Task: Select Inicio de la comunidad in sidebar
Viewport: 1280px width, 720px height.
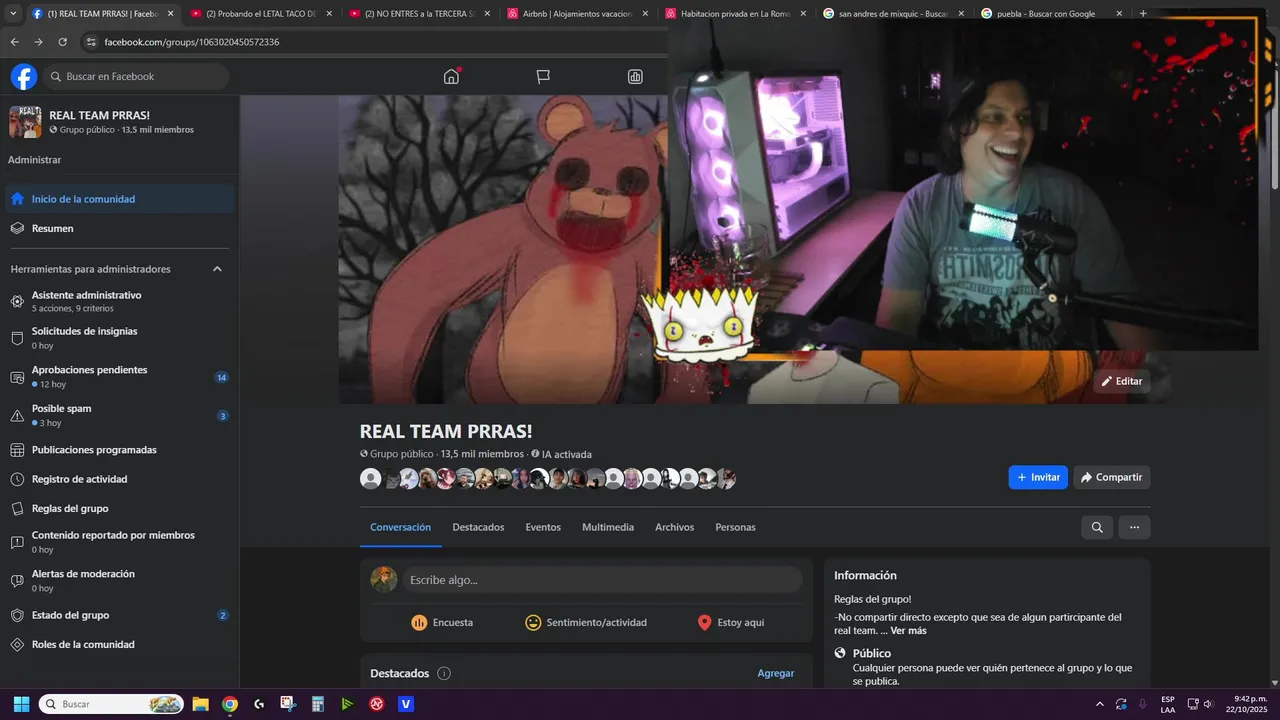Action: click(x=120, y=199)
